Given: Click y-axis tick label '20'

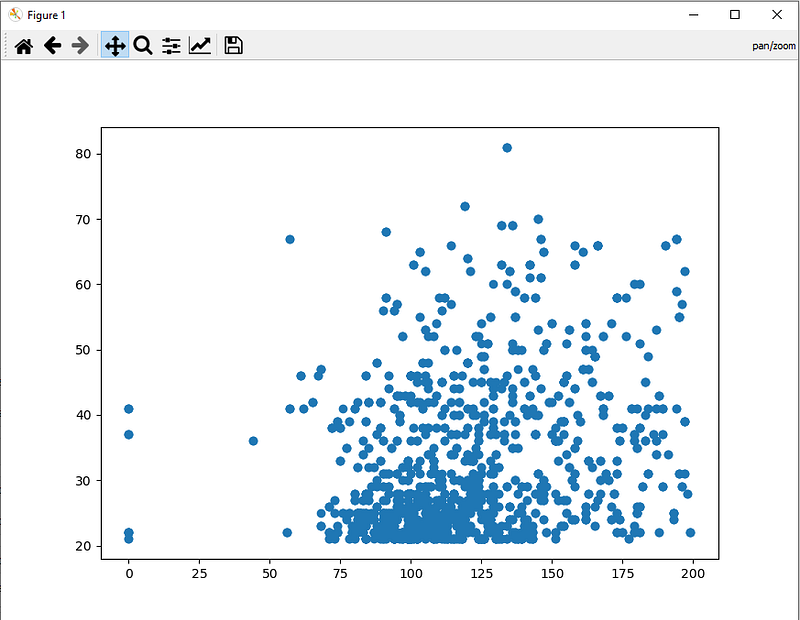Looking at the screenshot, I should [83, 546].
